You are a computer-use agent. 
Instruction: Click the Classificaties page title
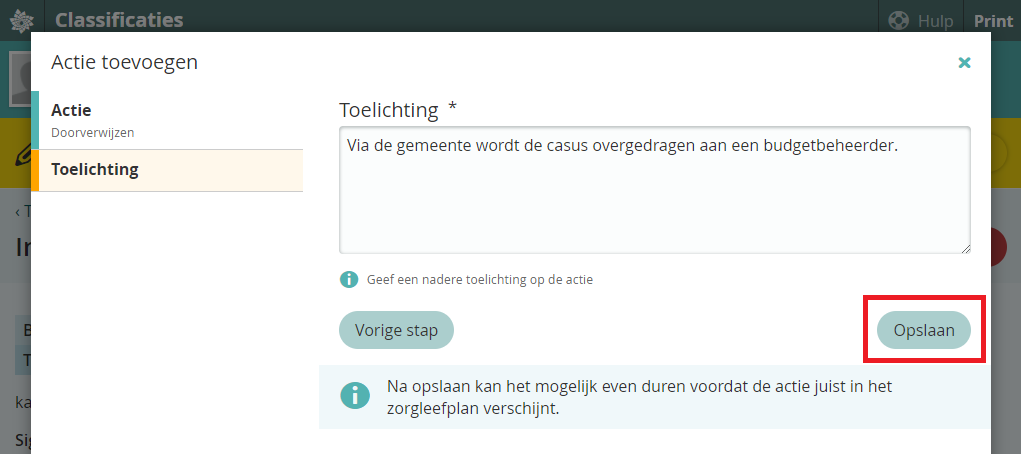click(x=119, y=20)
